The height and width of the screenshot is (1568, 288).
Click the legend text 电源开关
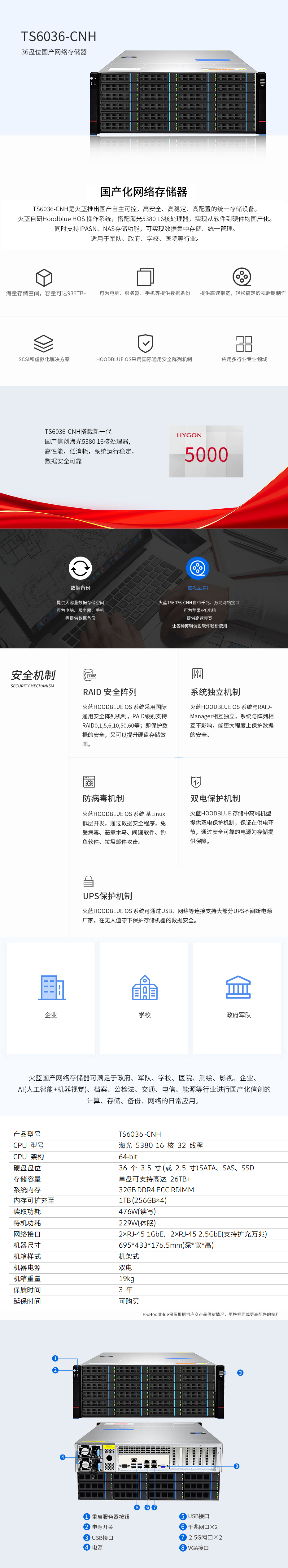103,1527
